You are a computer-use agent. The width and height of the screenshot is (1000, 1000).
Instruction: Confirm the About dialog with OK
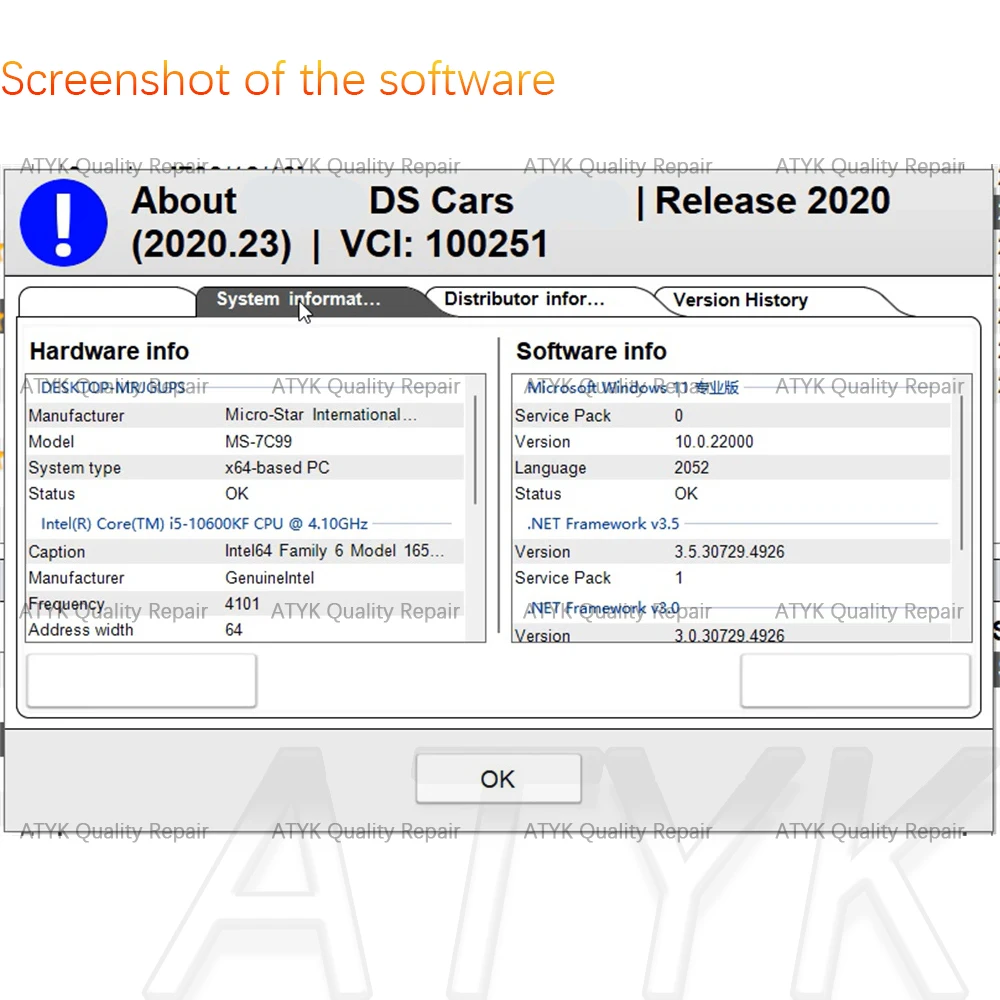[498, 779]
